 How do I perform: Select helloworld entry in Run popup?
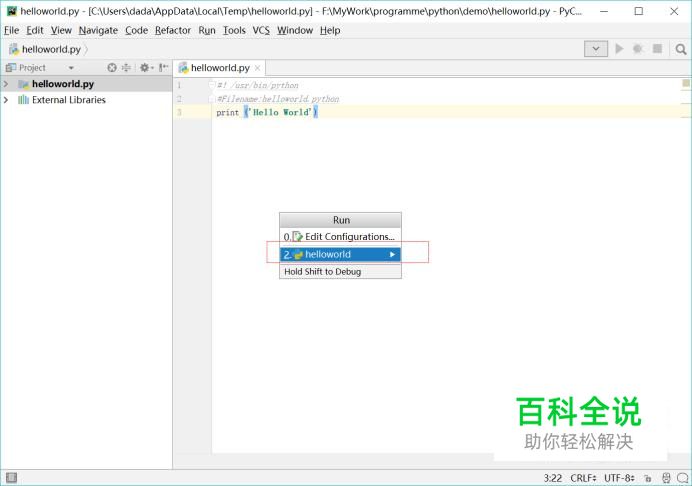(x=340, y=254)
